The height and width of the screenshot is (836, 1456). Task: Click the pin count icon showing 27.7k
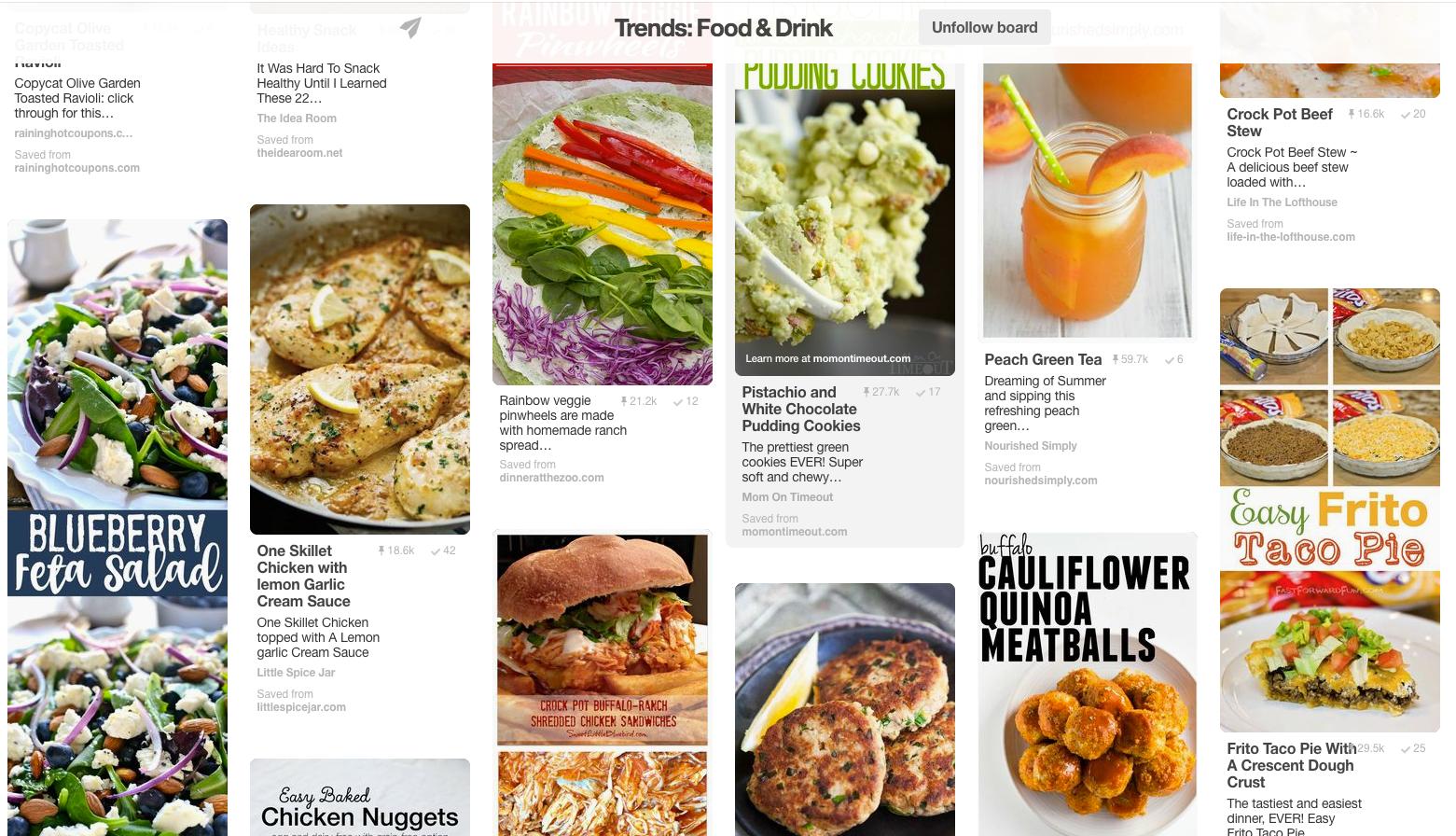[x=866, y=392]
